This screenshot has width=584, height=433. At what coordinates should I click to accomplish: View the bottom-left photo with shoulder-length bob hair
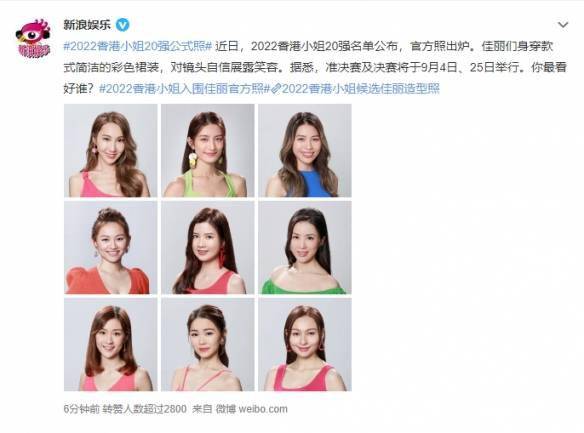pos(111,345)
